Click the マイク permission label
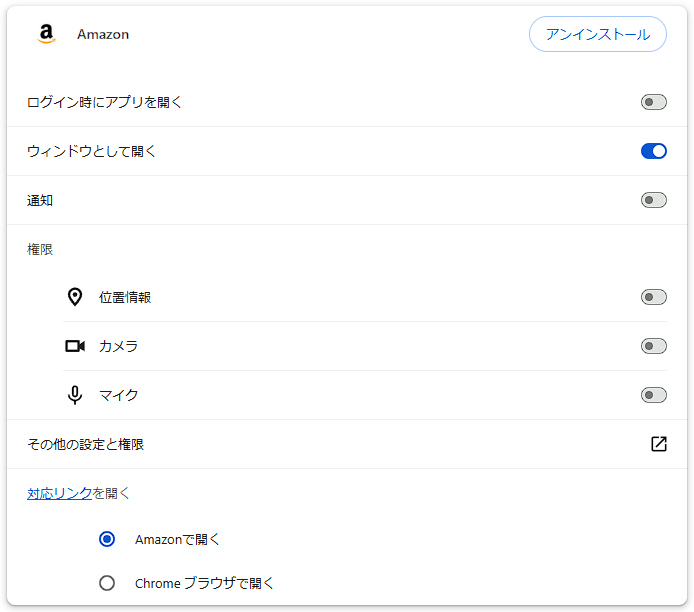Viewport: 694px width, 612px height. (x=118, y=395)
